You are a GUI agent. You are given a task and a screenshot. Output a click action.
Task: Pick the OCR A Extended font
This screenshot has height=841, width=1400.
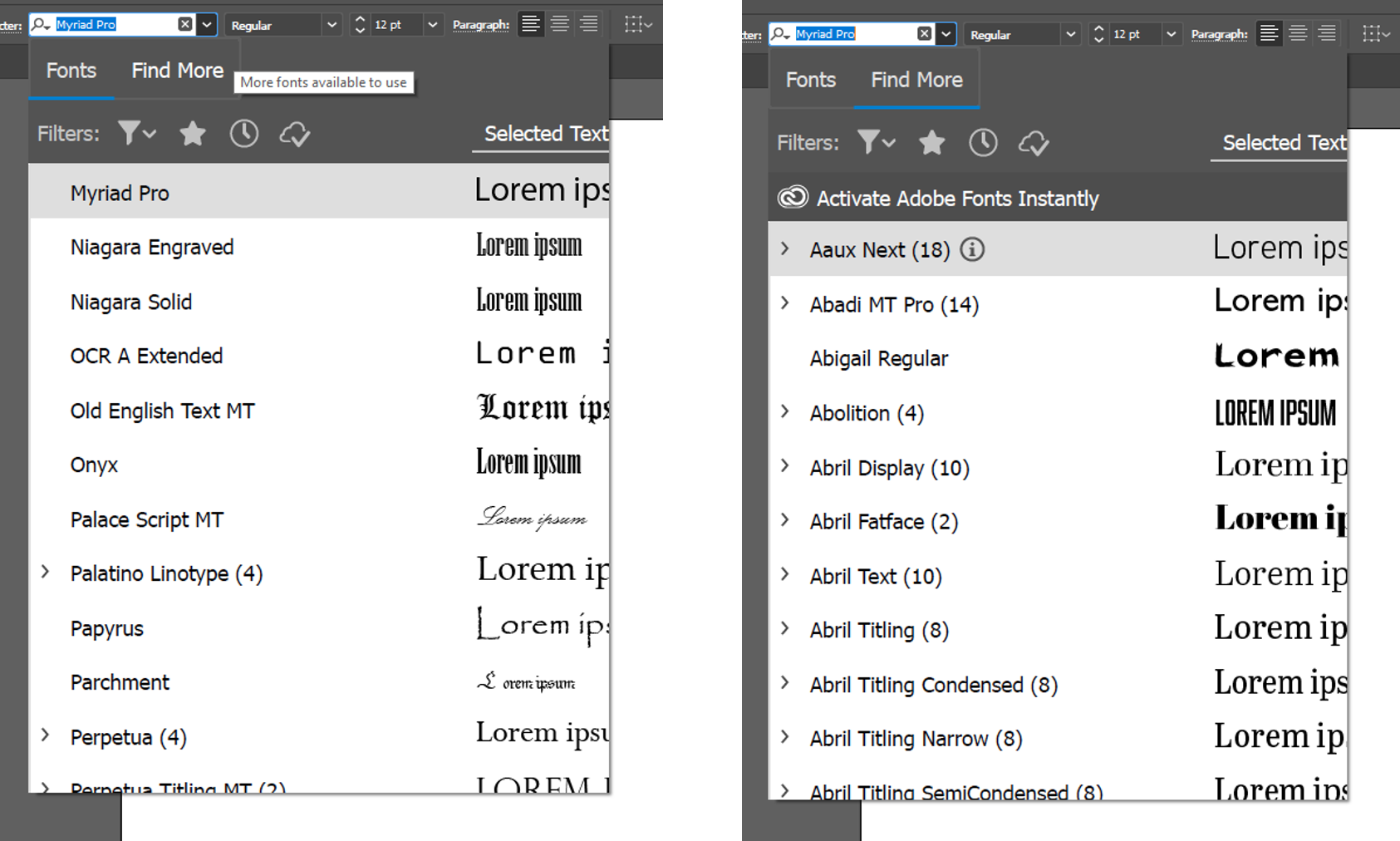coord(320,355)
